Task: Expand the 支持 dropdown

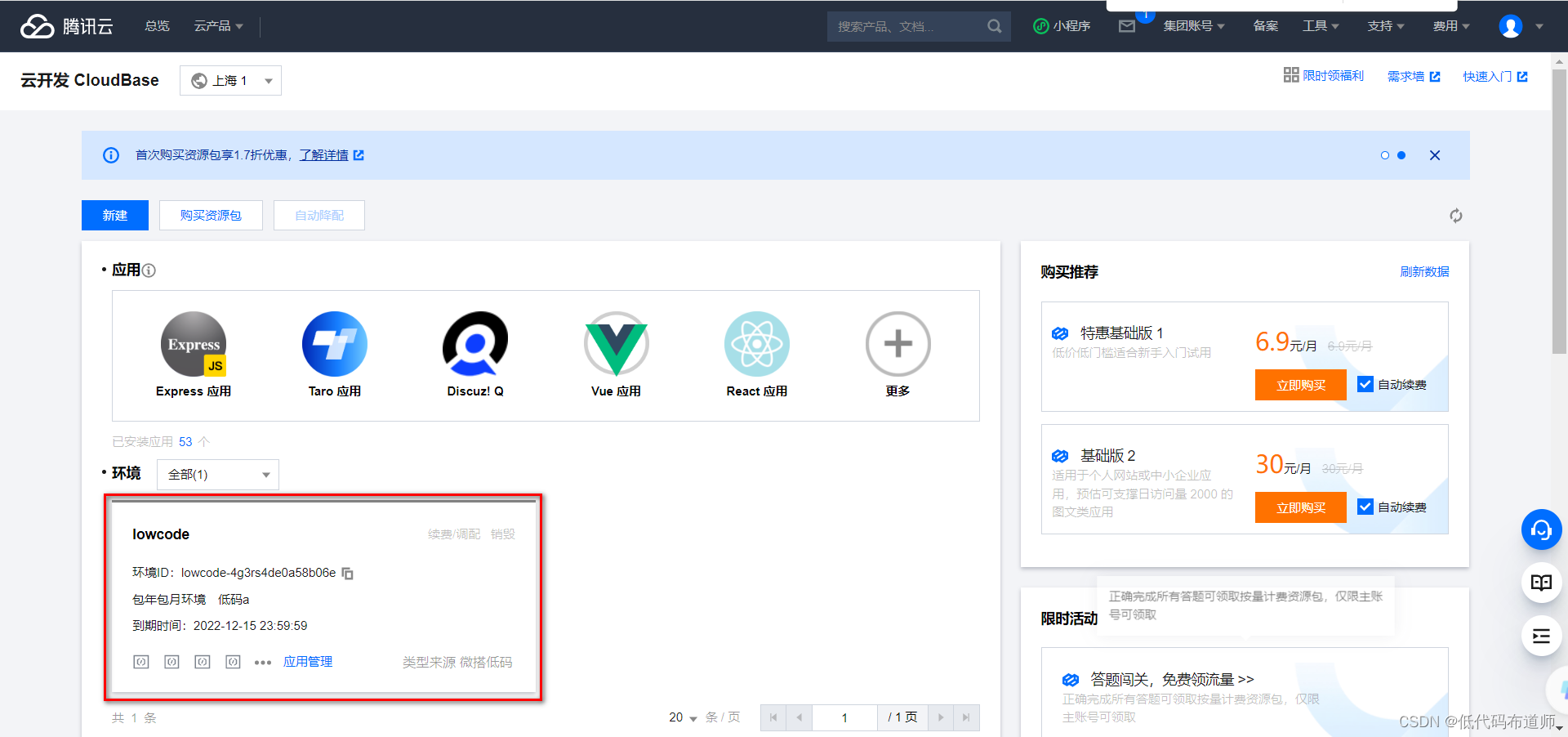Action: coord(1386,26)
